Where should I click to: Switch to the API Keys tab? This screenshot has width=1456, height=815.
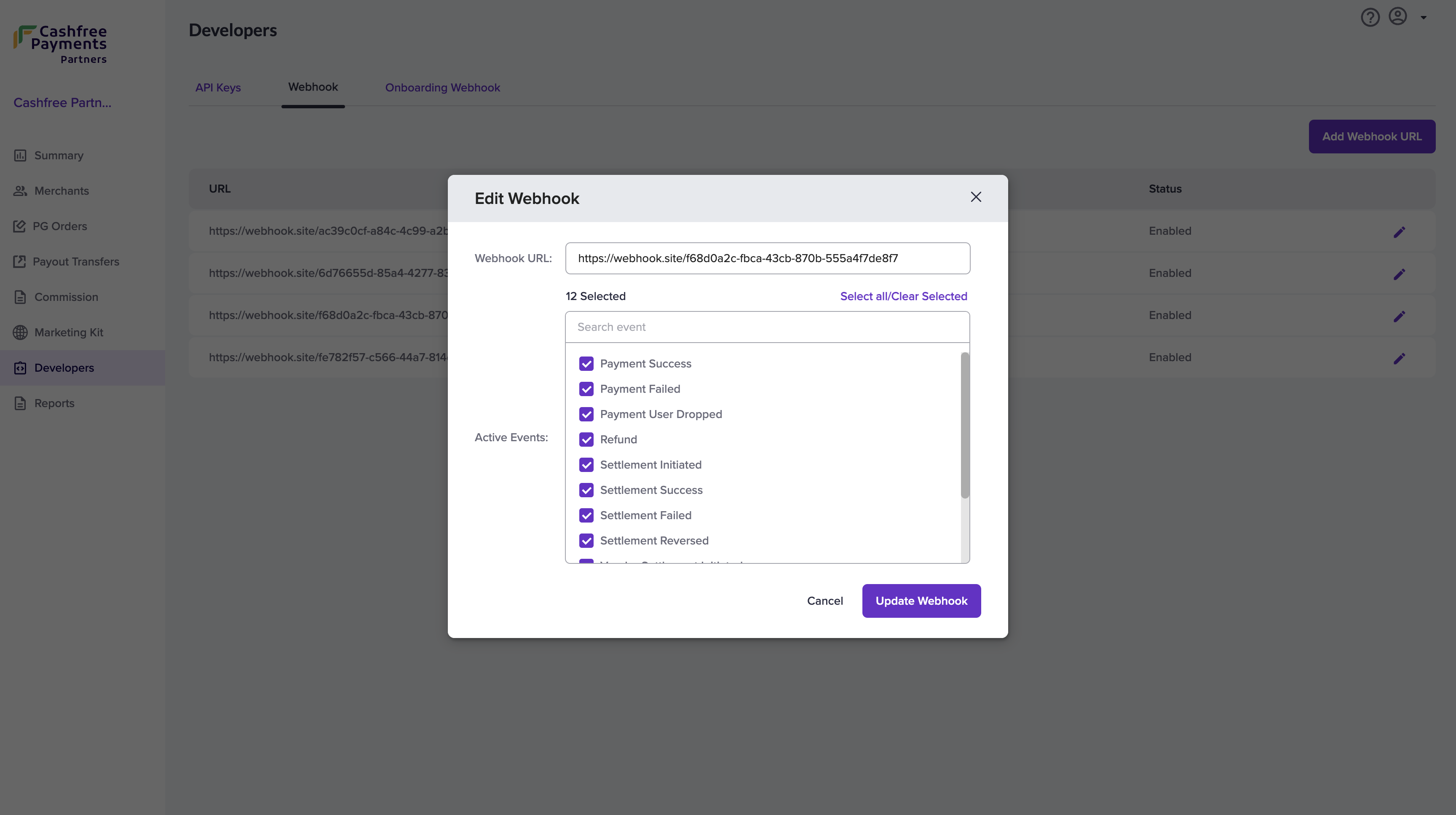(218, 88)
